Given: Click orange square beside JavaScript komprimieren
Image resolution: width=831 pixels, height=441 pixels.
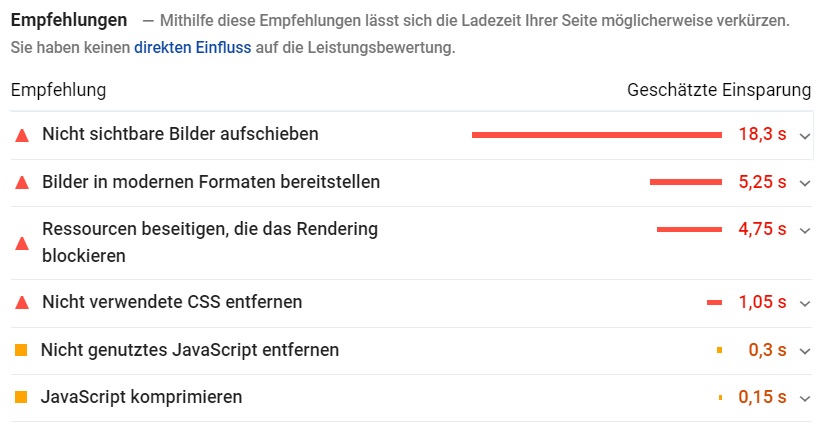Looking at the screenshot, I should 21,397.
